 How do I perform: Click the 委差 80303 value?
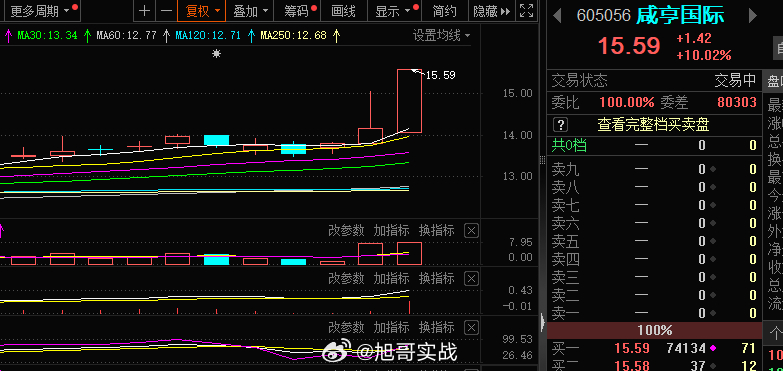737,102
